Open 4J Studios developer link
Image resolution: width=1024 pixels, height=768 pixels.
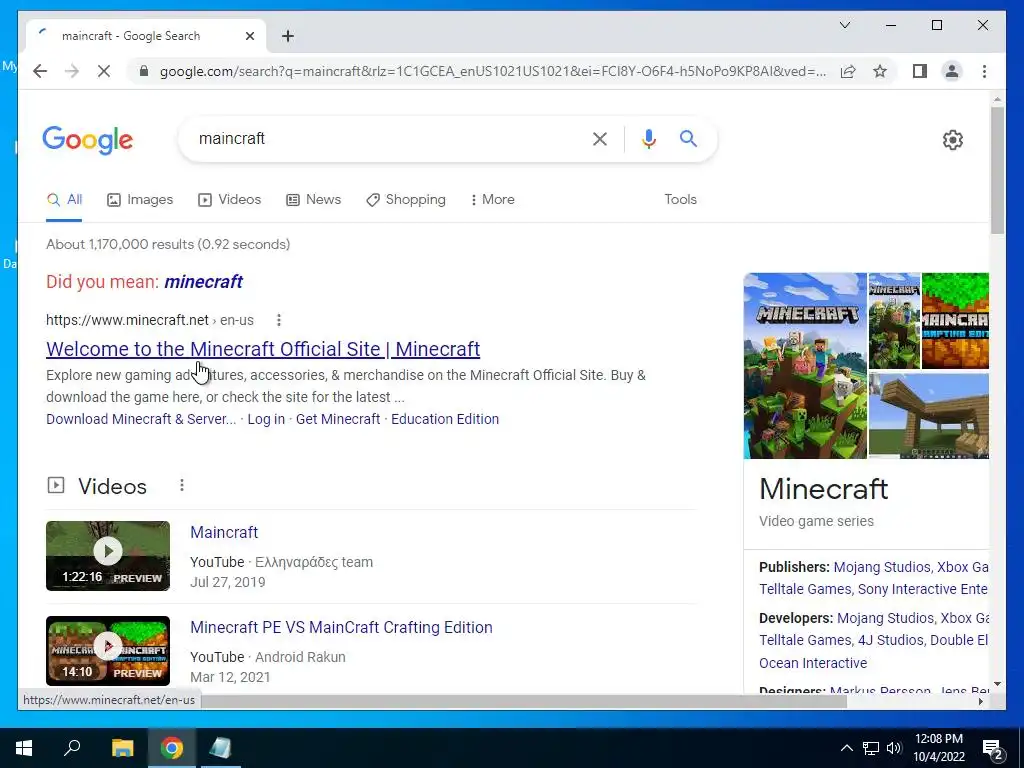891,640
